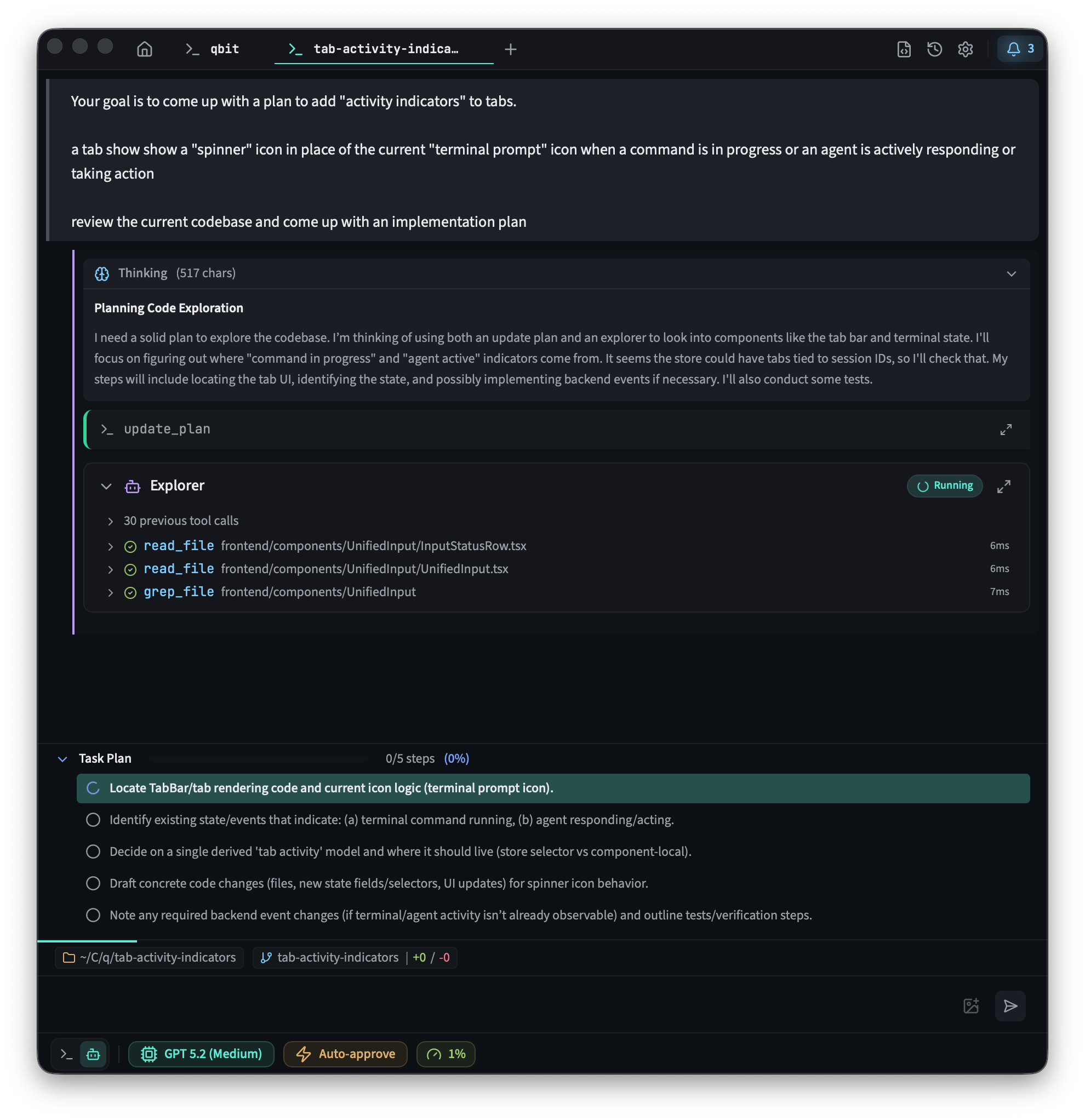
Task: Click the 1% context usage gauge
Action: click(446, 1055)
